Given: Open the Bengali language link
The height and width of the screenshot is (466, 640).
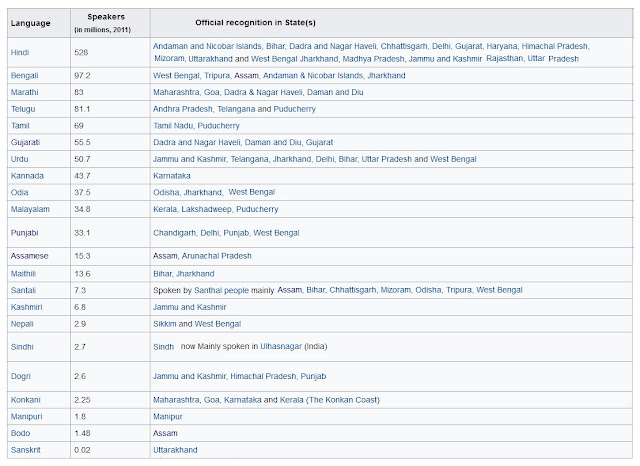Looking at the screenshot, I should coord(24,76).
